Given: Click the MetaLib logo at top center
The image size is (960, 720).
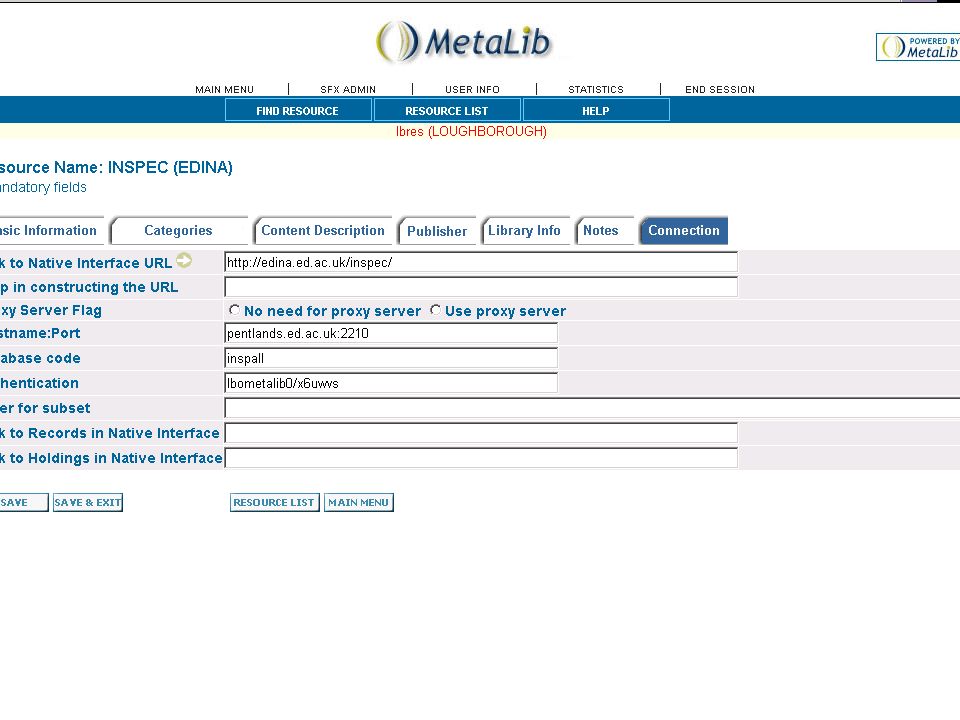Looking at the screenshot, I should pyautogui.click(x=464, y=42).
